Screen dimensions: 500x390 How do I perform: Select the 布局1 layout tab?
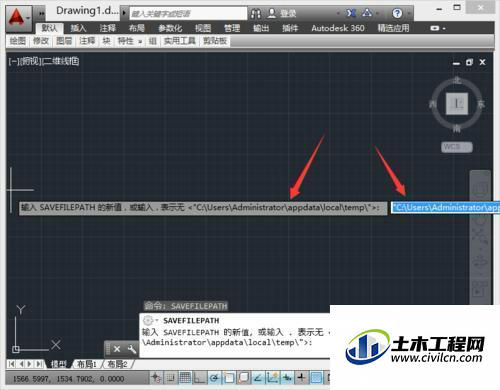pos(87,364)
